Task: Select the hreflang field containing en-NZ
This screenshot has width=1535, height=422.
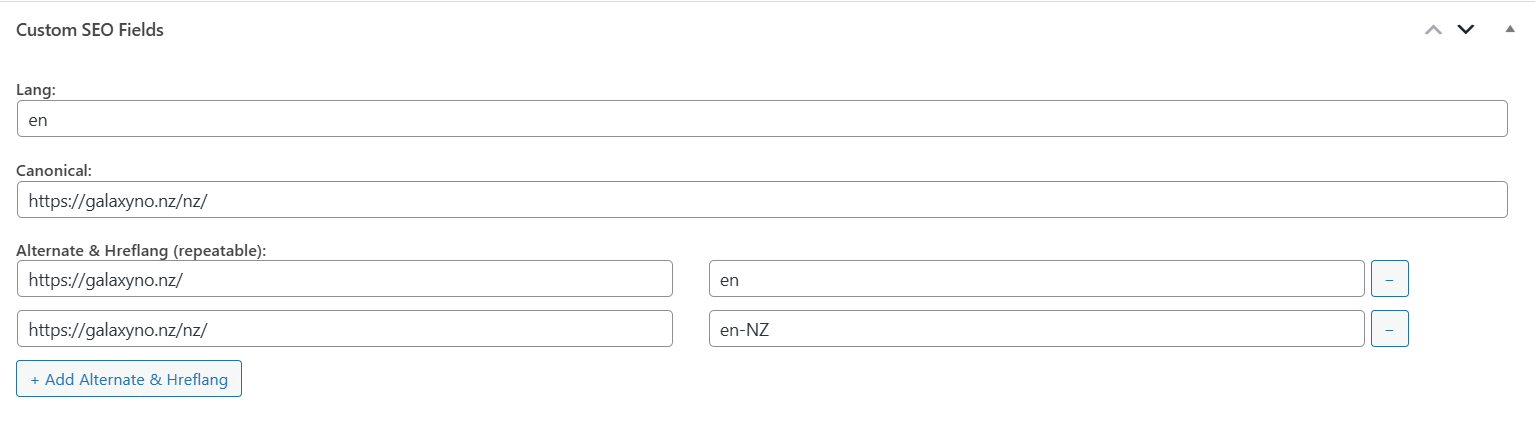Action: [1036, 329]
